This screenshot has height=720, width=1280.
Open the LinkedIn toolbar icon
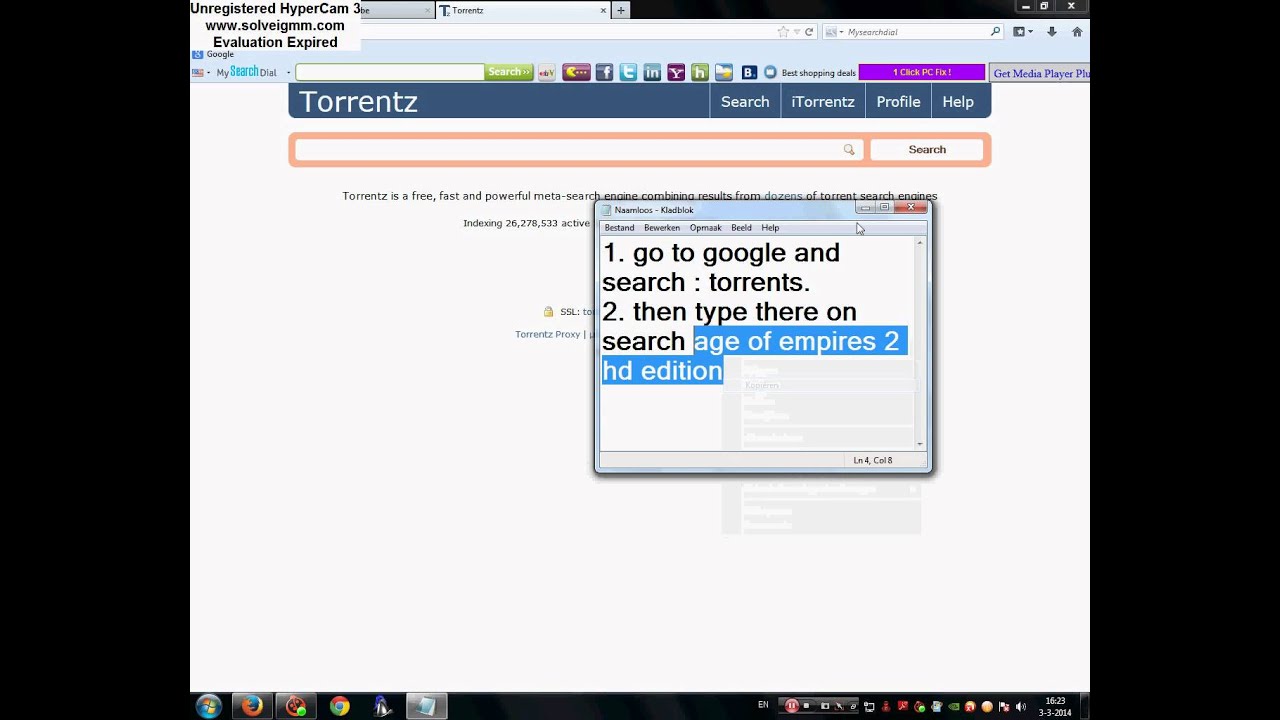click(652, 72)
